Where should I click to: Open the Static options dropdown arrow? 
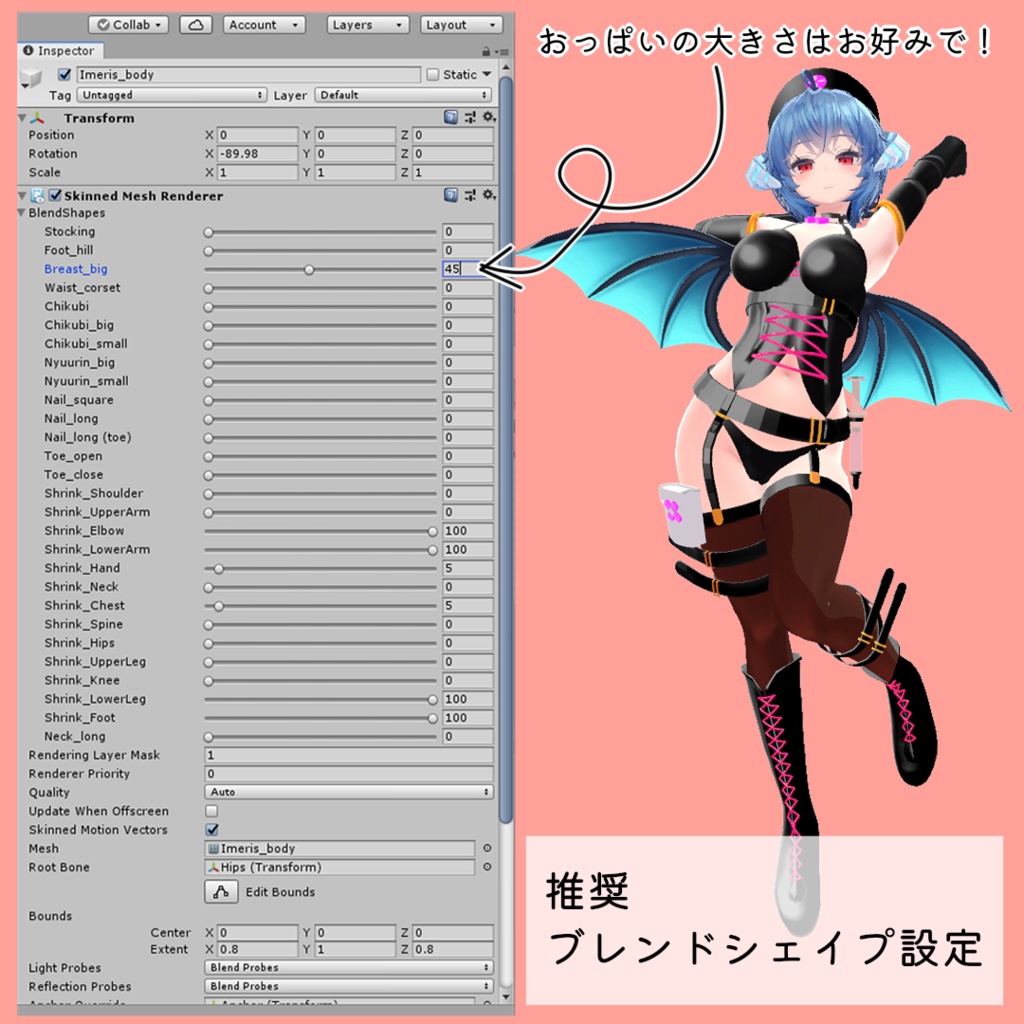point(487,74)
